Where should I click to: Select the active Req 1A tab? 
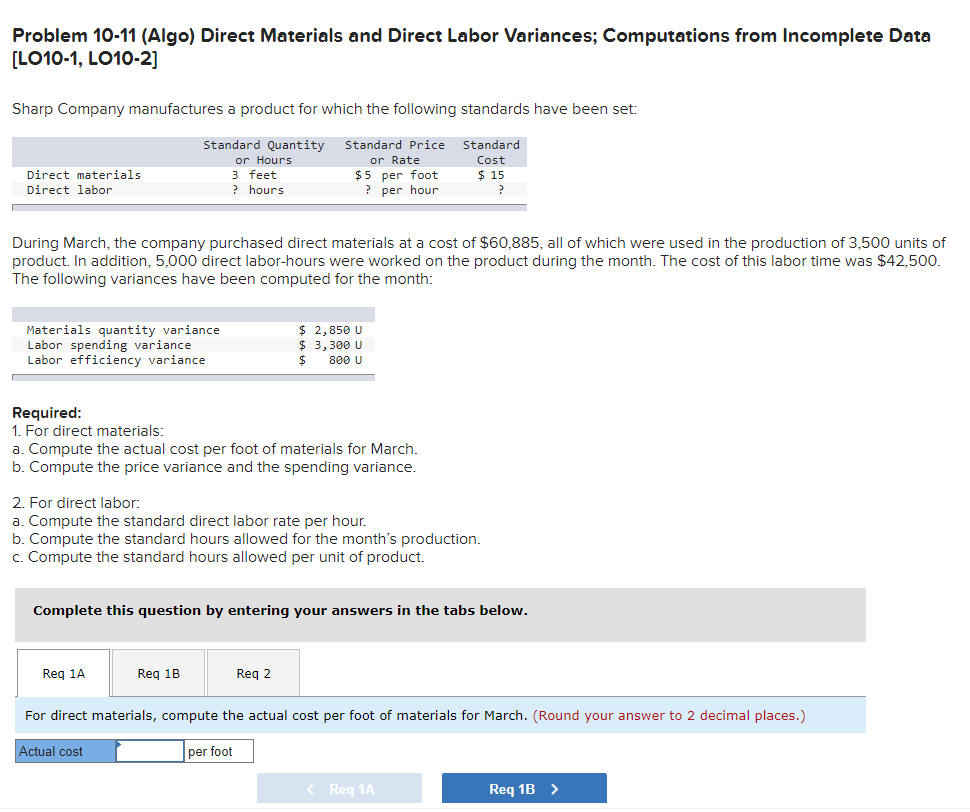click(62, 673)
